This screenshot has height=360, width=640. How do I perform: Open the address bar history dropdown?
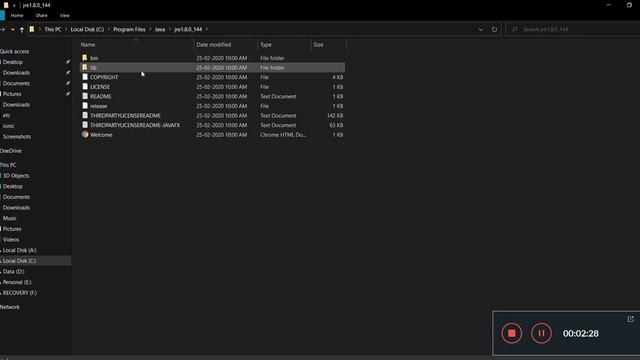pos(480,29)
